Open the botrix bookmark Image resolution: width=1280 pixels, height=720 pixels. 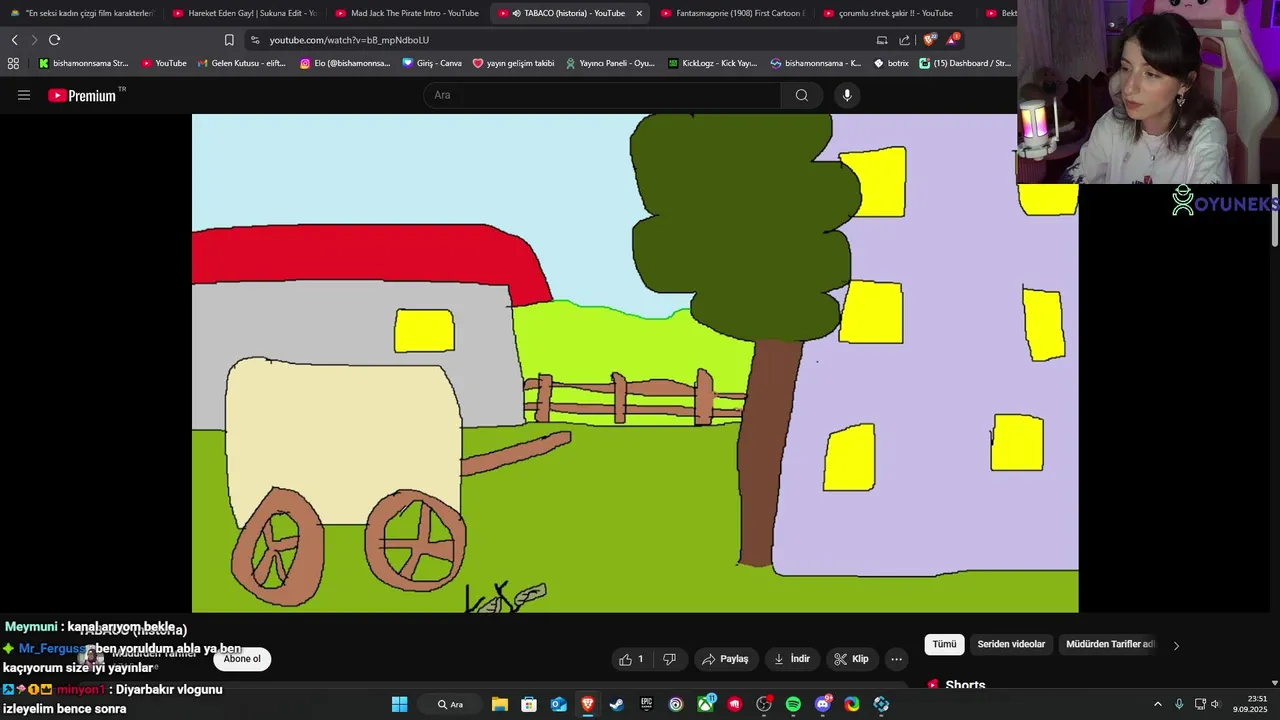[x=891, y=63]
